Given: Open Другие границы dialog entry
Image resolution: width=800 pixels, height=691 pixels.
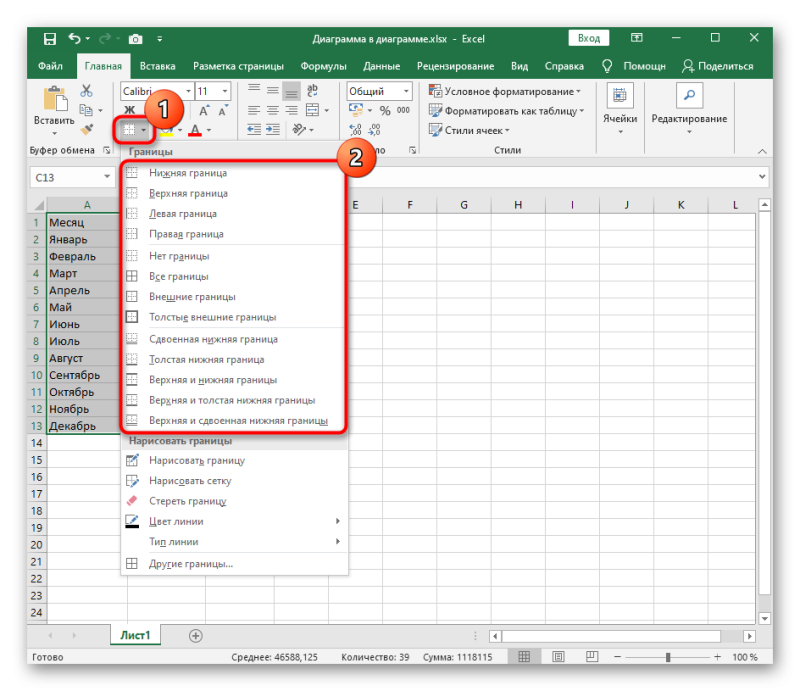Looking at the screenshot, I should point(235,564).
